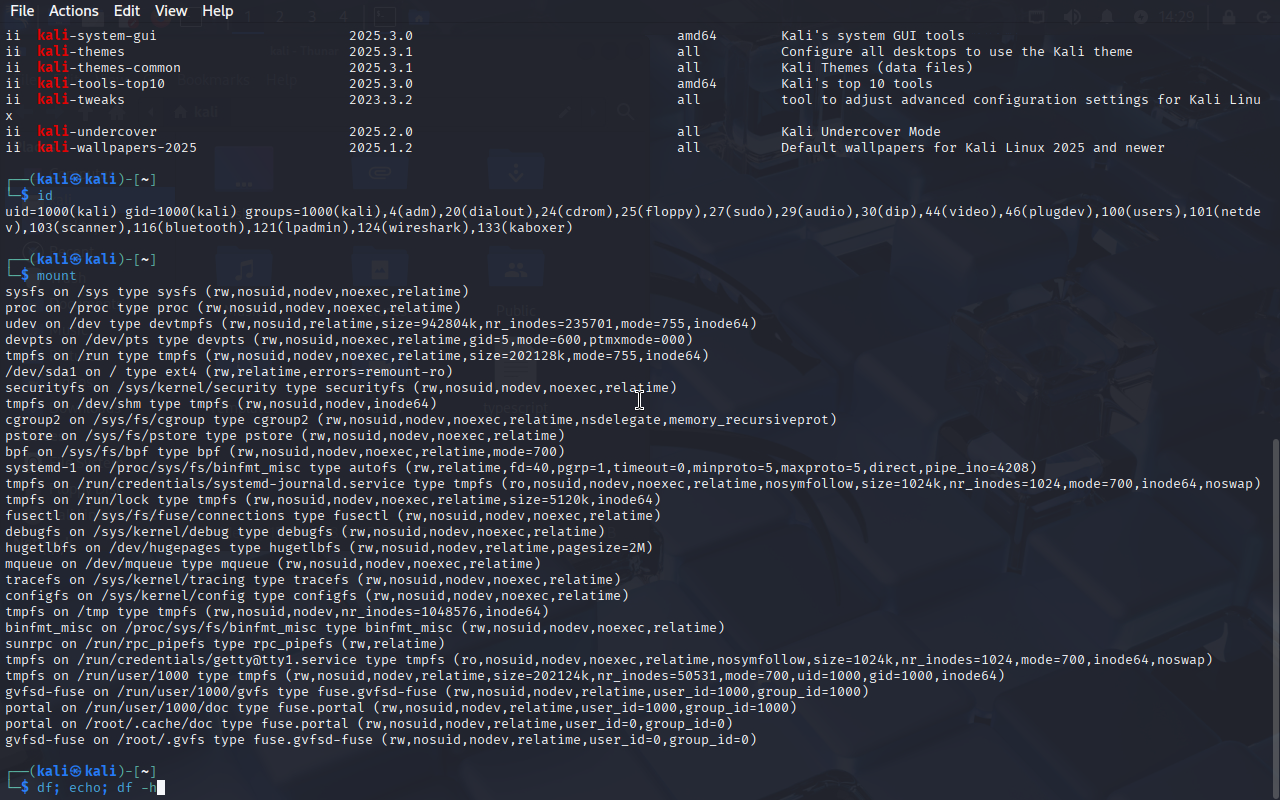Click the 'df; echo; df -h' command line
This screenshot has width=1280, height=800.
[96, 788]
